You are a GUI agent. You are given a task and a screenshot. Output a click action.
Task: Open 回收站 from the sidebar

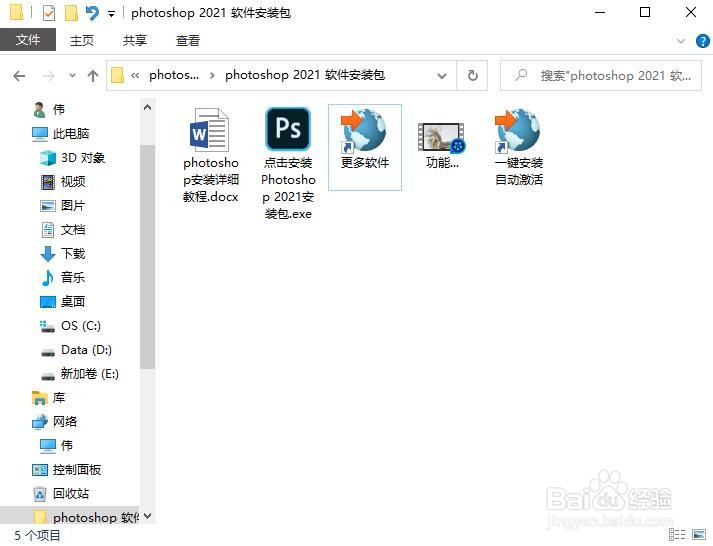click(61, 494)
